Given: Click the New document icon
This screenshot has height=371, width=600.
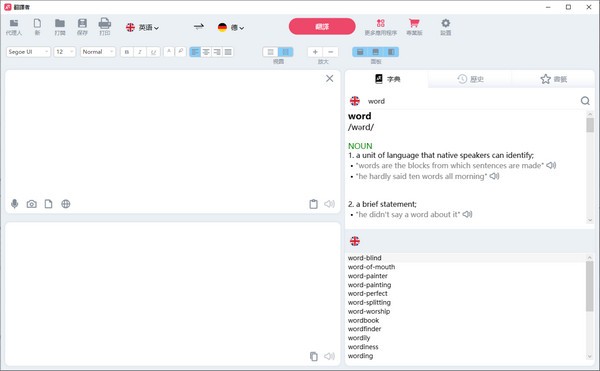Looking at the screenshot, I should pos(37,23).
